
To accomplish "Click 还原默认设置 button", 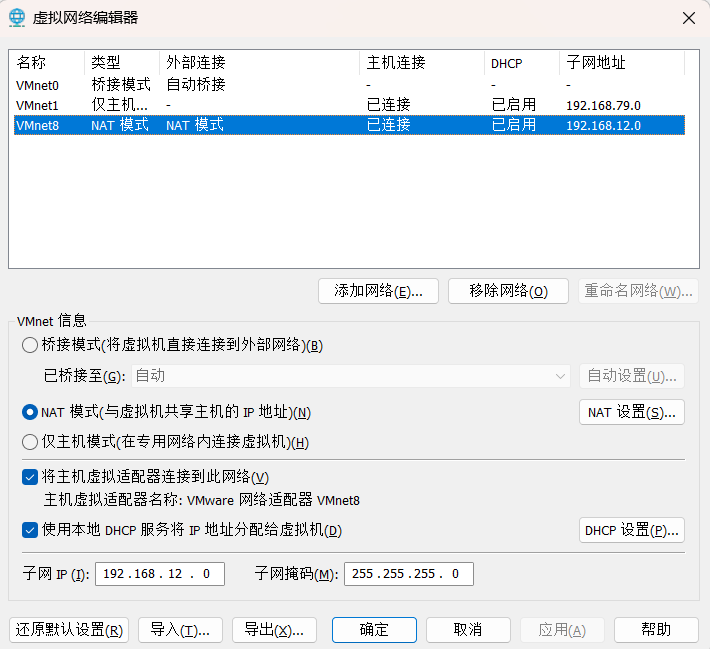I will click(x=69, y=630).
